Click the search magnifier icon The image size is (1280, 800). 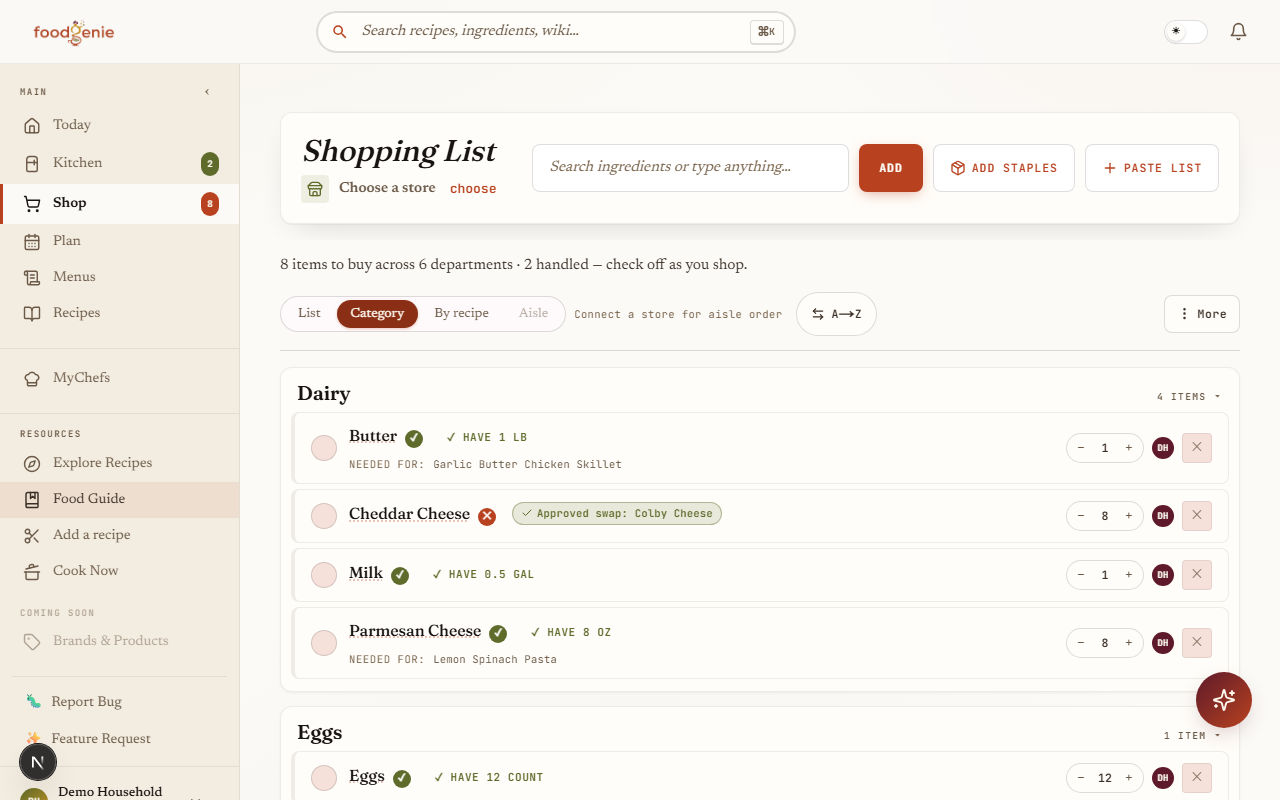tap(340, 32)
